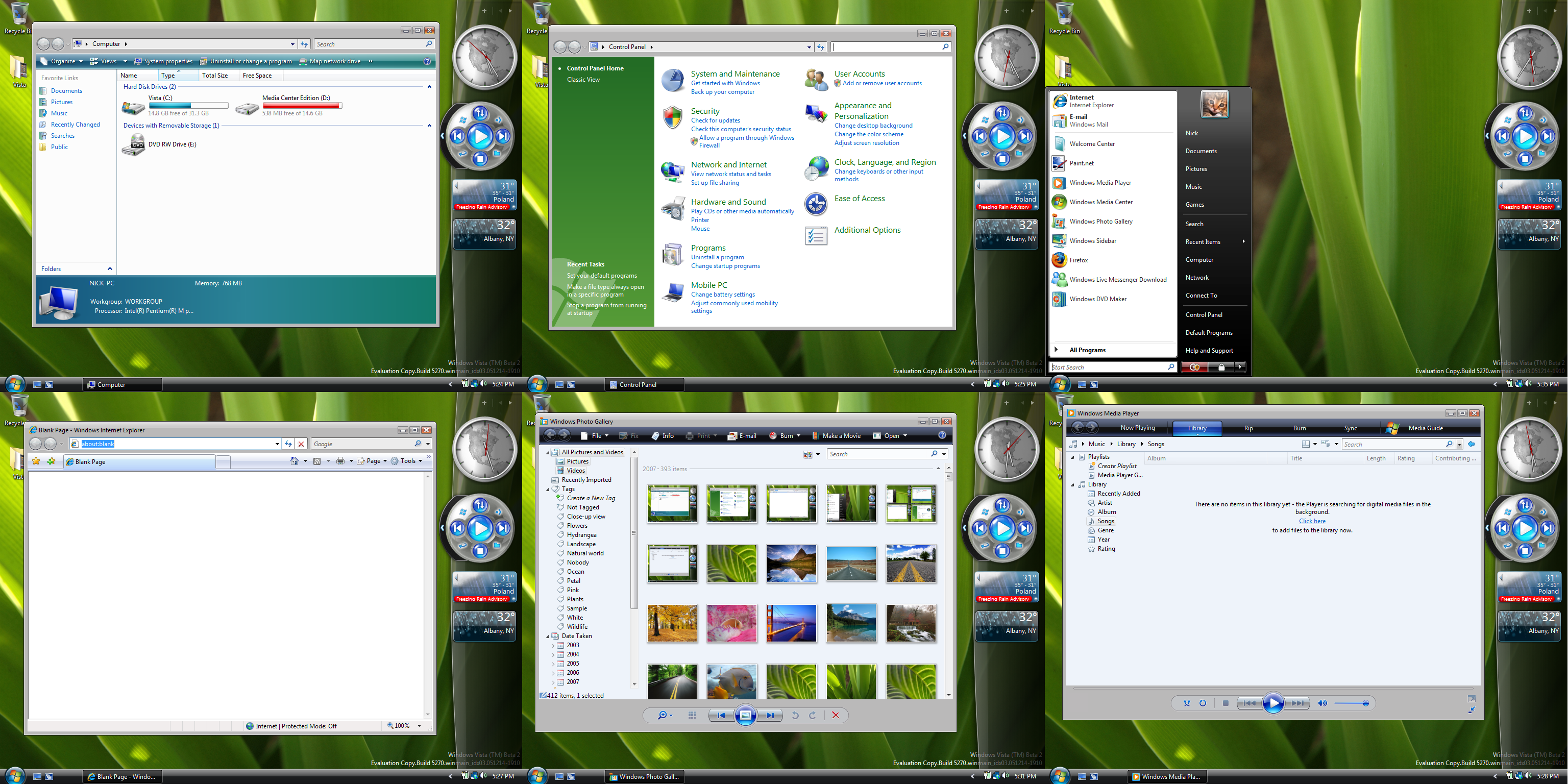Toggle shuffle in Windows Media Player

click(x=1186, y=703)
